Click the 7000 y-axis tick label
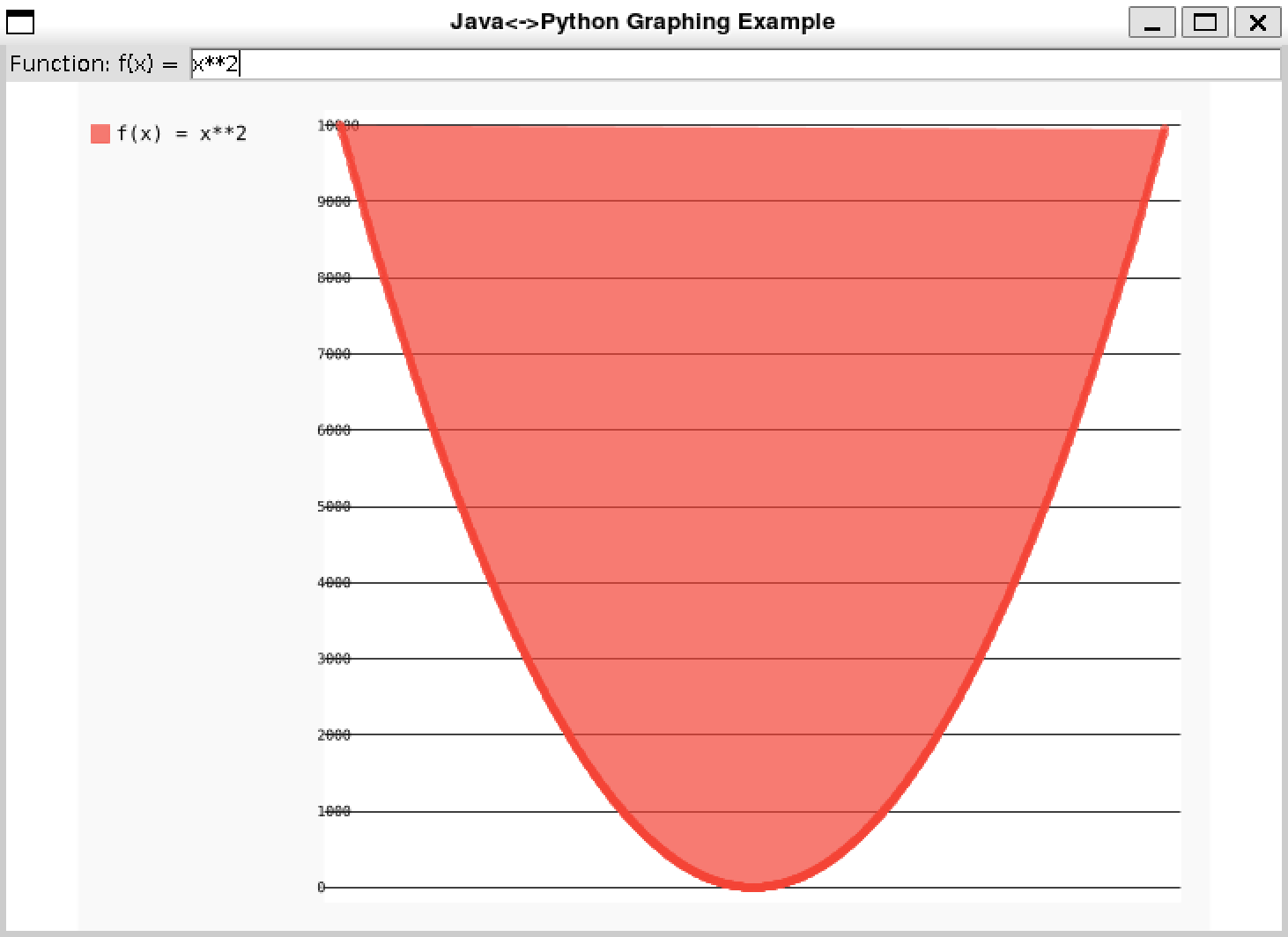Screen dimensions: 1288x937 click(x=334, y=354)
